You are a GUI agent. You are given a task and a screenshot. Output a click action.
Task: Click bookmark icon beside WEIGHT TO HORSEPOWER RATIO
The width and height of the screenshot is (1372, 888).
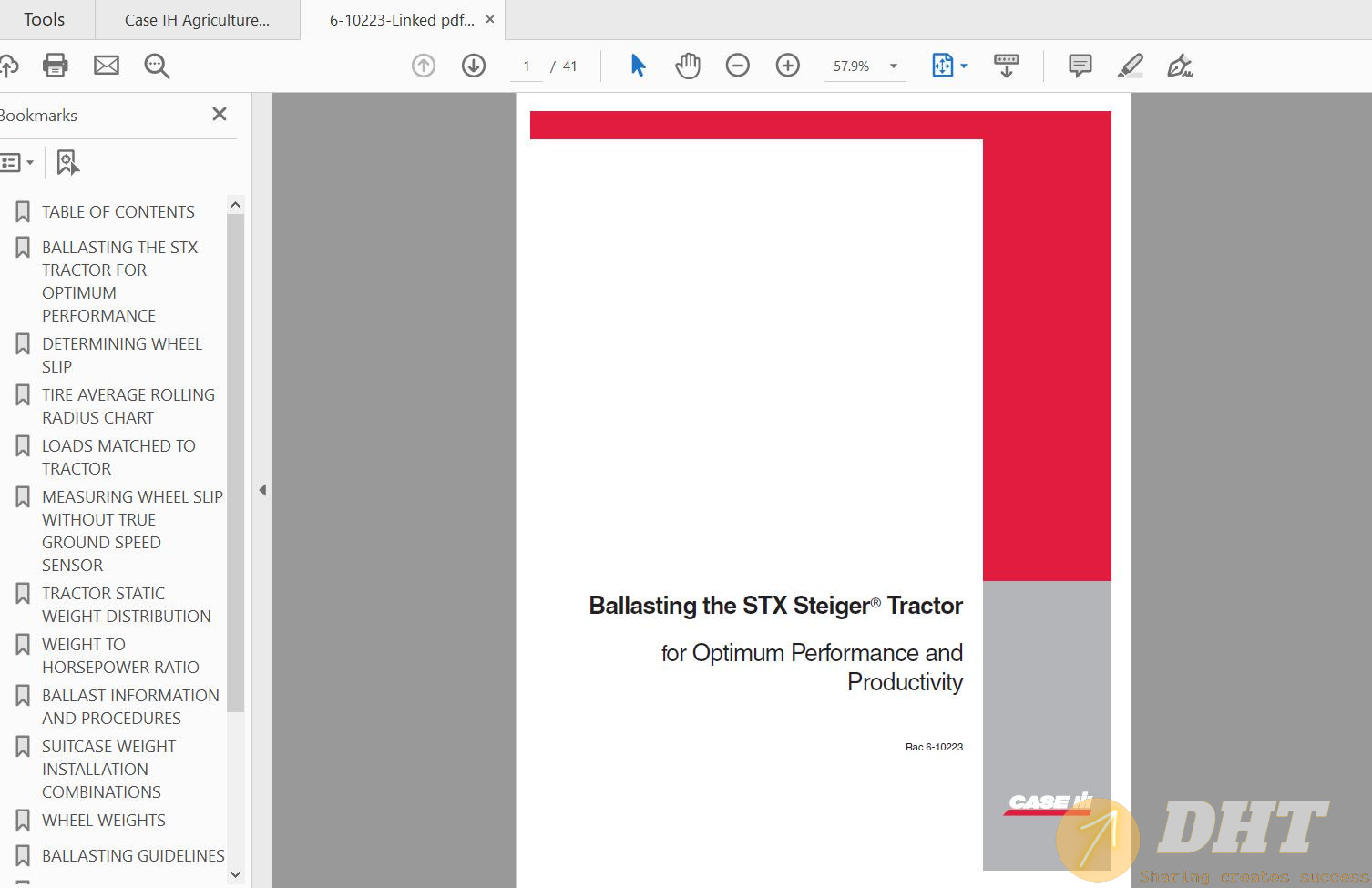click(23, 645)
